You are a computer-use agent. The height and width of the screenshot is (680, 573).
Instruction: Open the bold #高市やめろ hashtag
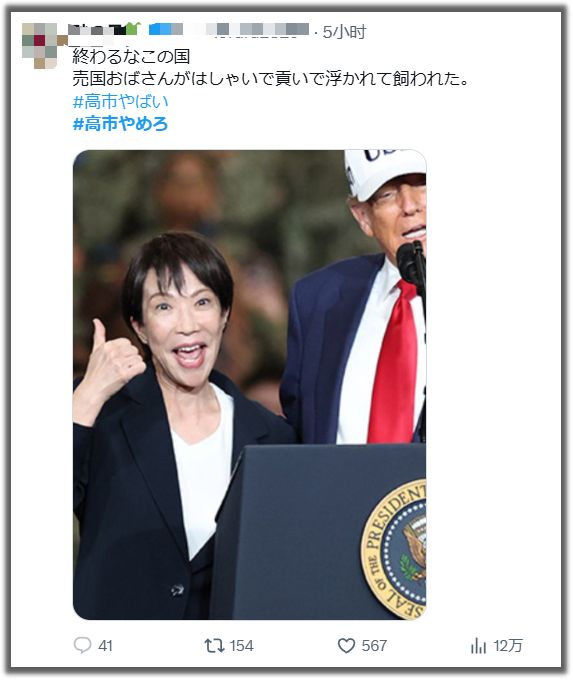pos(120,124)
